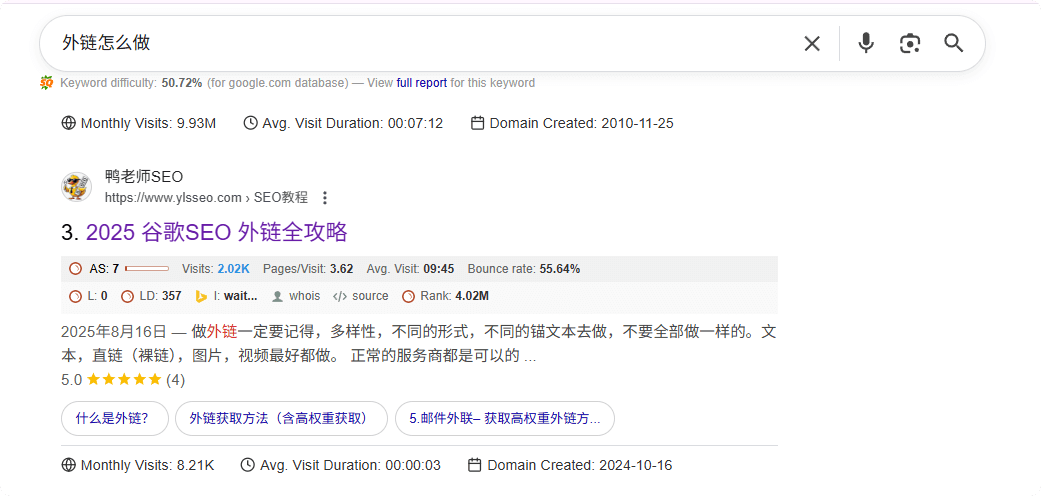Click globe icon next to Monthly Visits: 9.93M
This screenshot has width=1041, height=496.
pyautogui.click(x=68, y=124)
